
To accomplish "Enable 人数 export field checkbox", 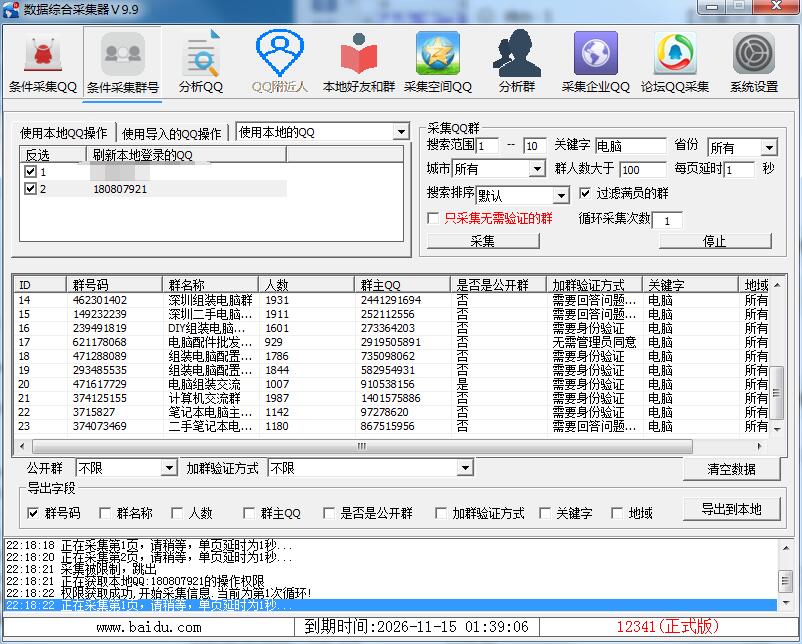I will tap(177, 513).
